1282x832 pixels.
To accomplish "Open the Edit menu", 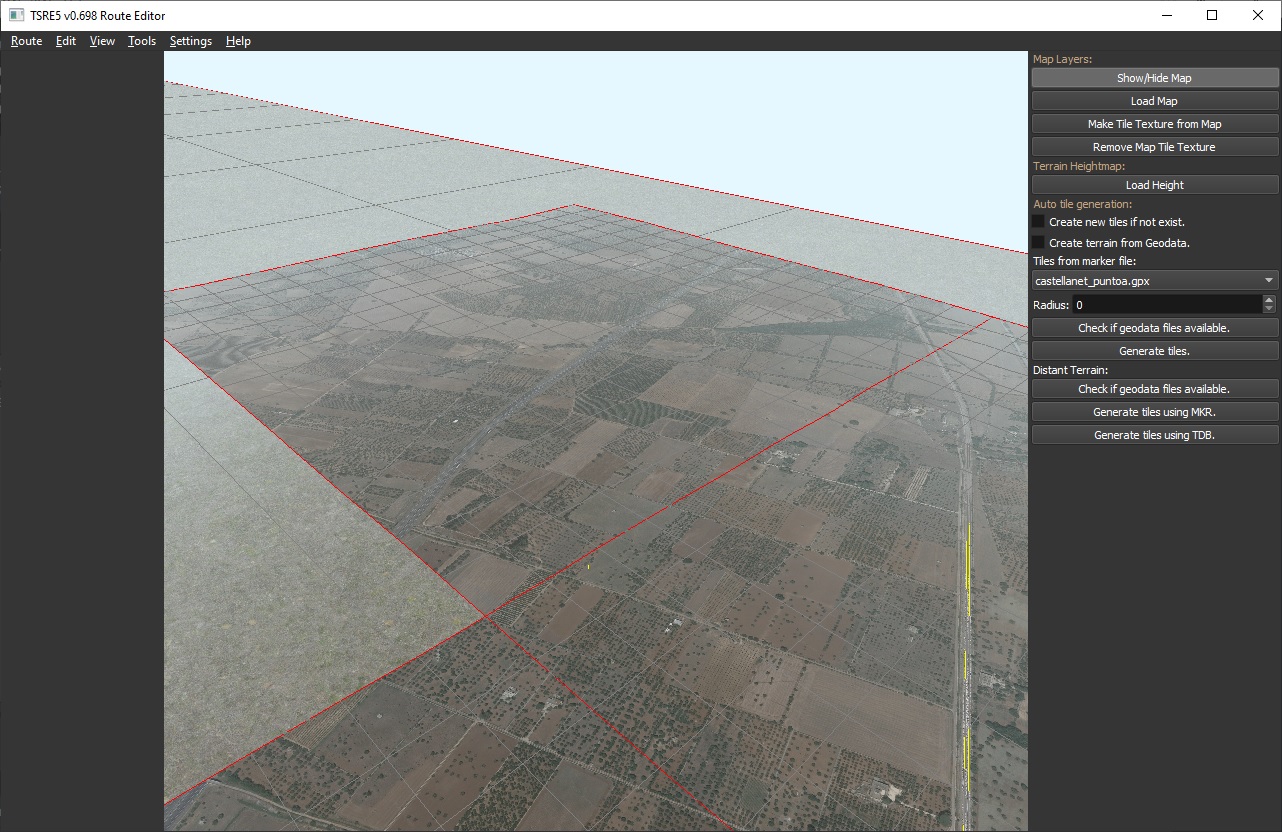I will [x=66, y=41].
